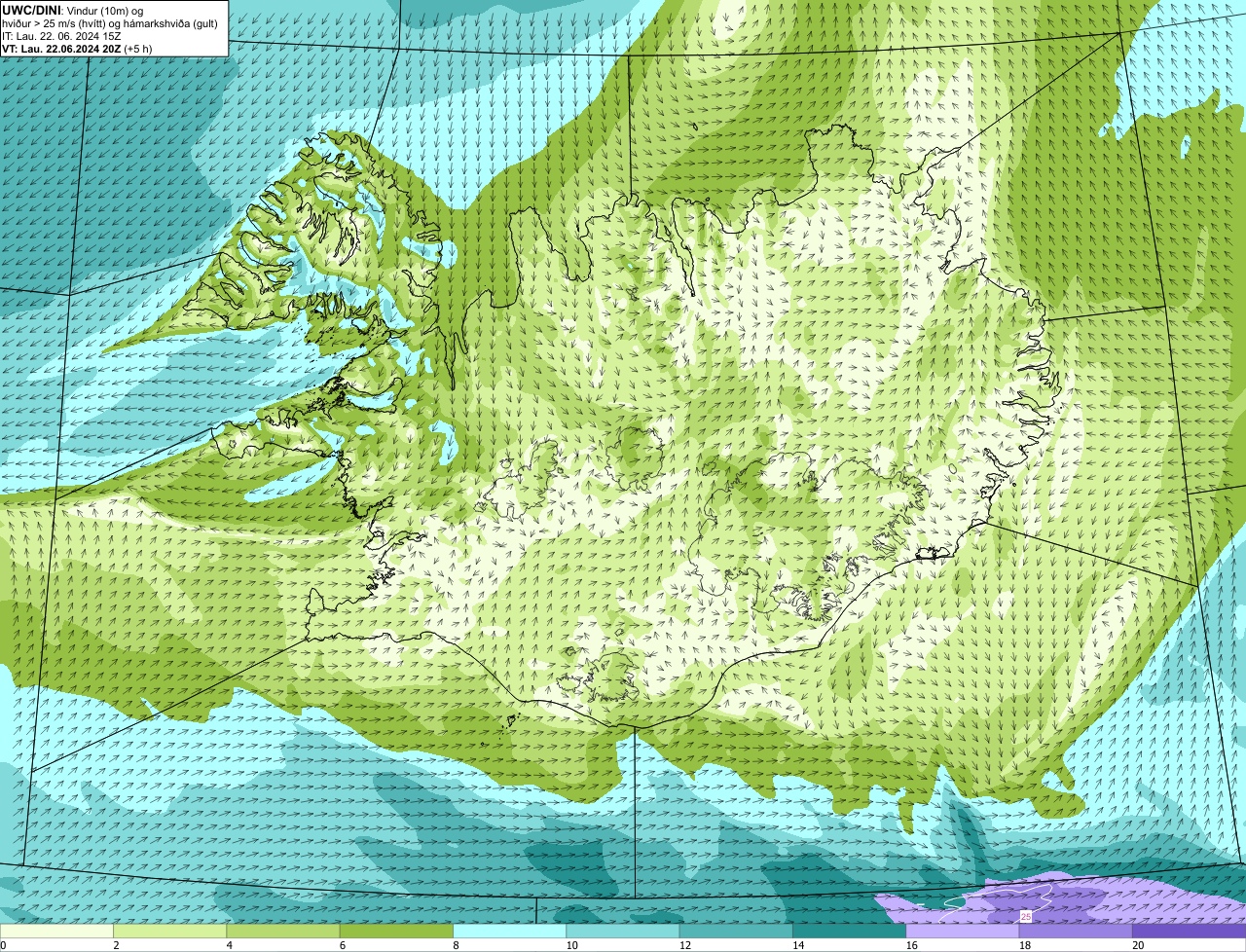Viewport: 1246px width, 952px height.
Task: Click the olive green 6–8 m/s legend swatch
Action: [x=397, y=931]
